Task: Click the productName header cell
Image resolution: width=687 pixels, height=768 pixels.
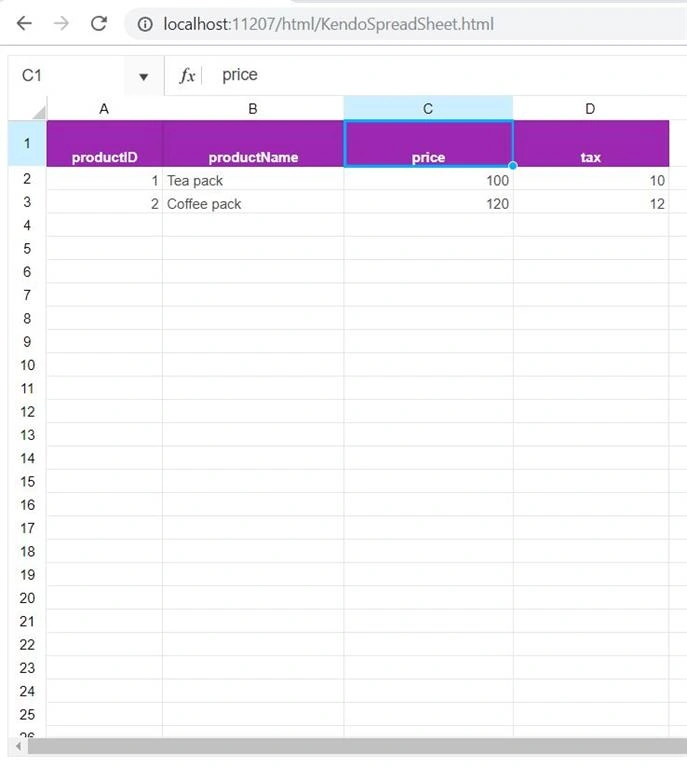Action: [x=253, y=144]
